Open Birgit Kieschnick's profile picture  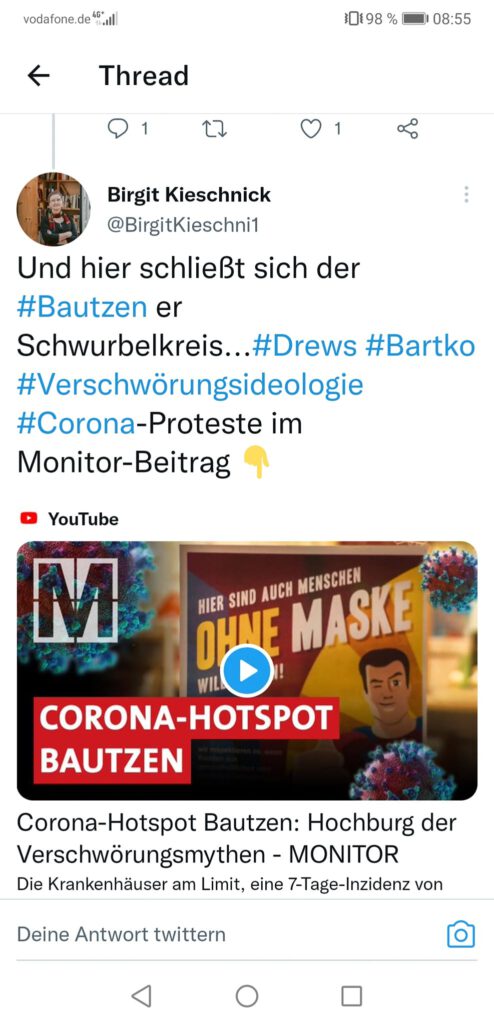(53, 209)
